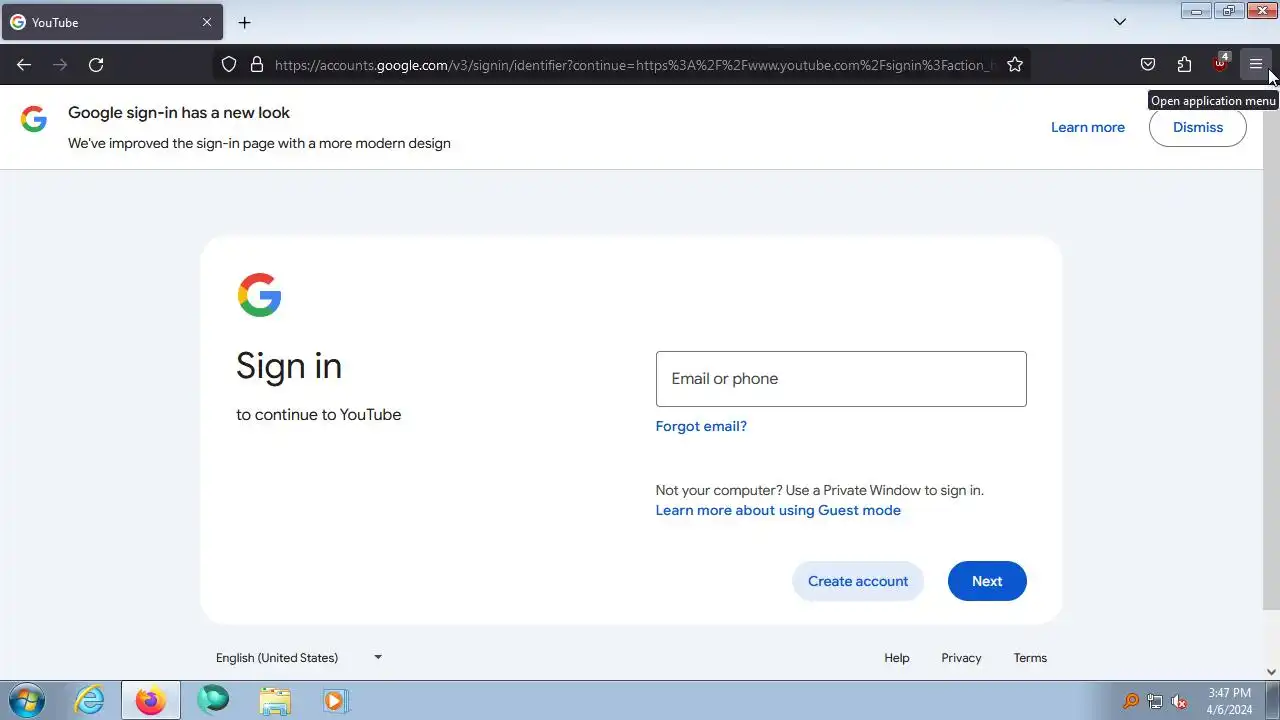Open the Help footer link
Screen dimensions: 1280x720
click(897, 658)
